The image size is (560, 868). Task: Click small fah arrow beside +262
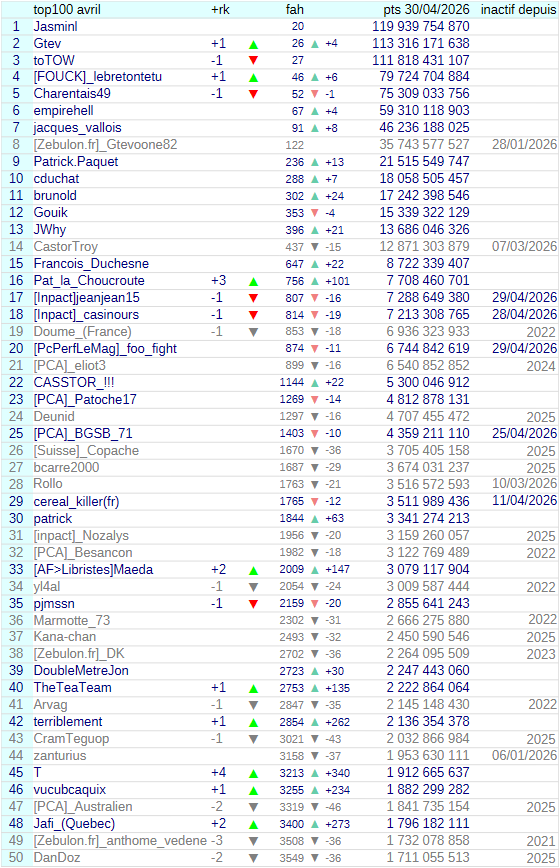click(315, 722)
